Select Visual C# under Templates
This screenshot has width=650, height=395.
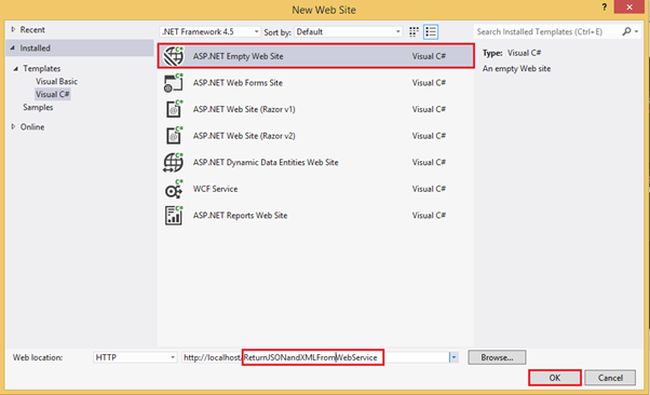[x=53, y=95]
